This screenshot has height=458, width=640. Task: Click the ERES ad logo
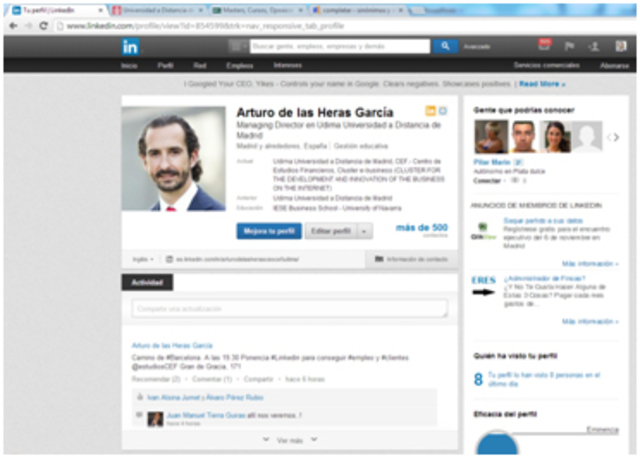click(483, 285)
